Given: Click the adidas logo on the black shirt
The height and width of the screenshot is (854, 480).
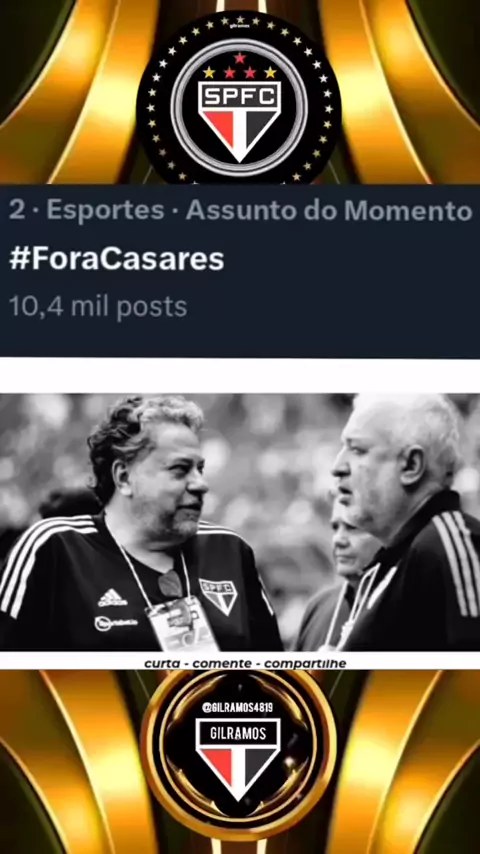Looking at the screenshot, I should 112,598.
